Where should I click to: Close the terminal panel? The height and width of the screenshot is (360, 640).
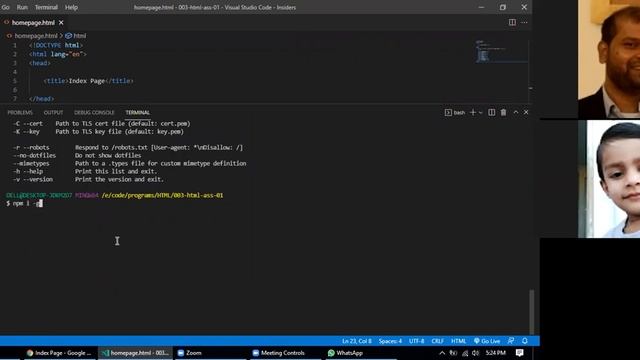point(526,112)
